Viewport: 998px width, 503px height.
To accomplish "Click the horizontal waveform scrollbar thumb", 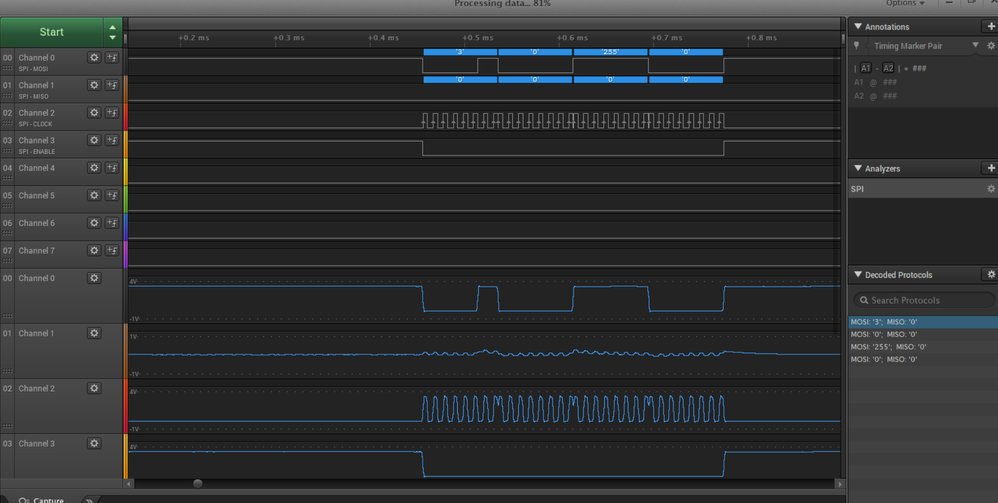I will (x=197, y=483).
